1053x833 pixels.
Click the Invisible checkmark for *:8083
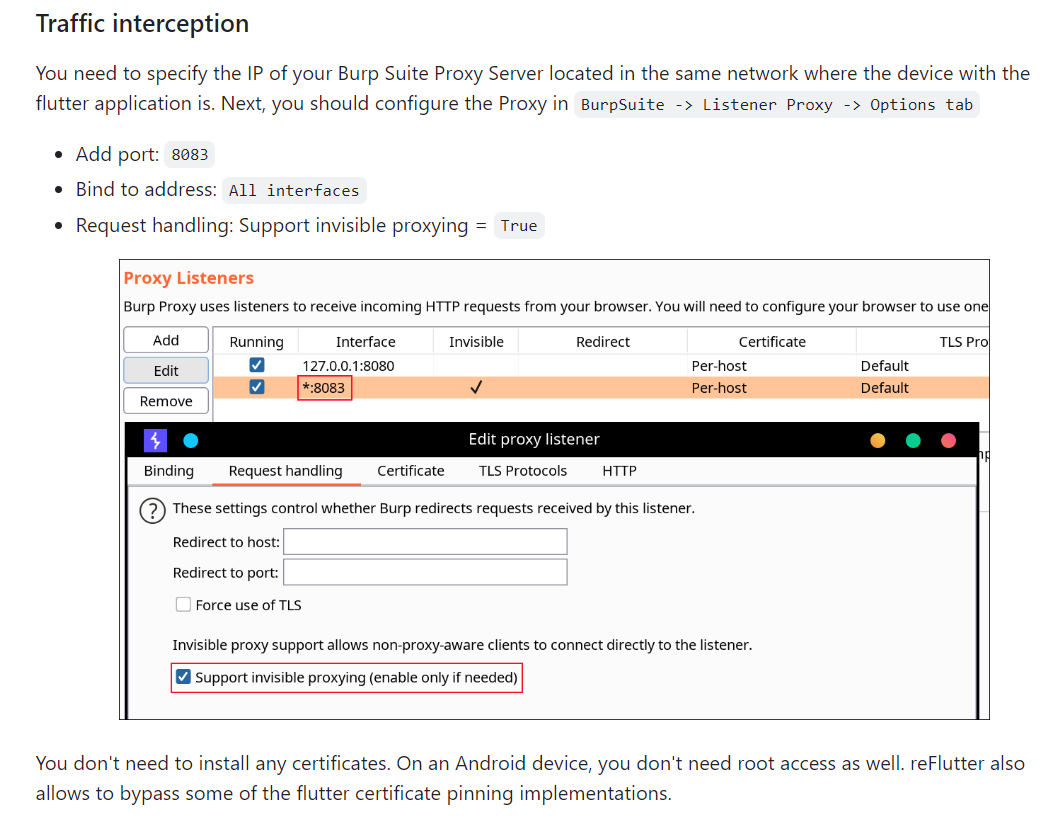tap(476, 388)
